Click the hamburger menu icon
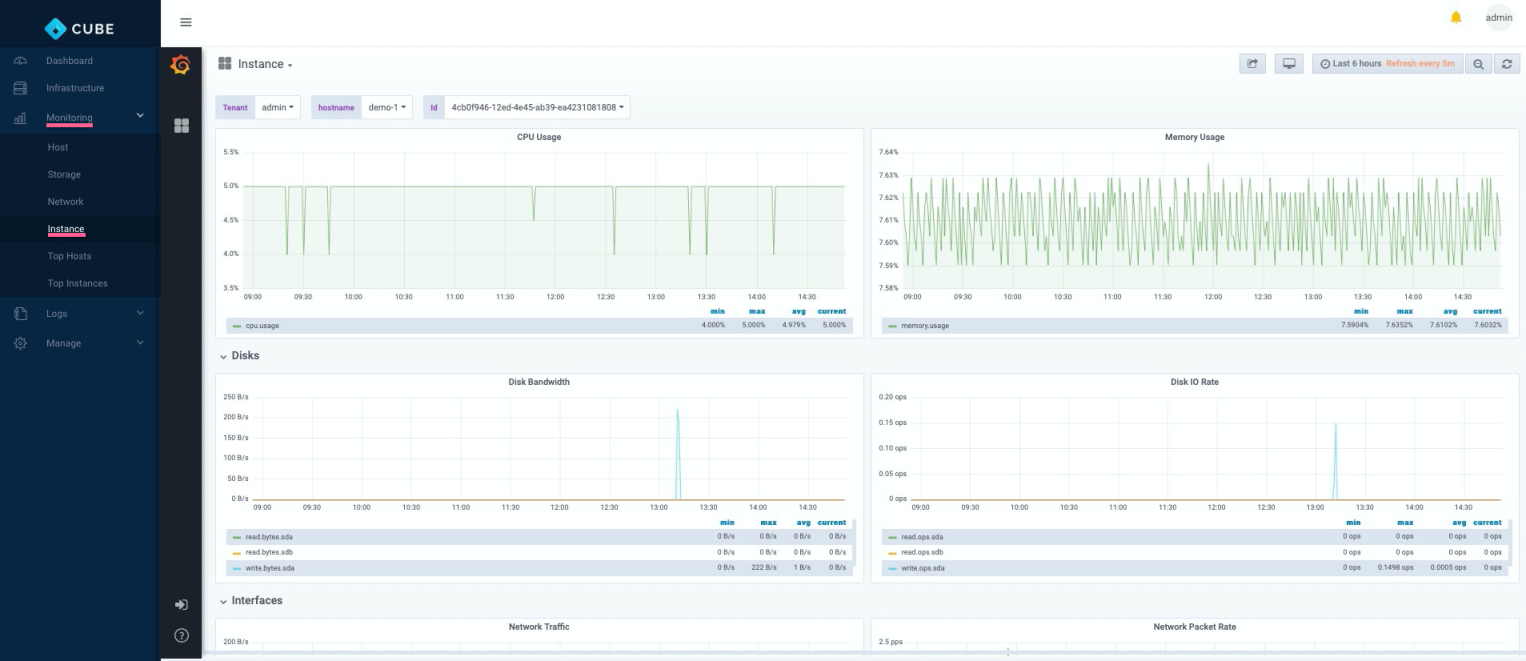The image size is (1526, 661). pyautogui.click(x=185, y=22)
